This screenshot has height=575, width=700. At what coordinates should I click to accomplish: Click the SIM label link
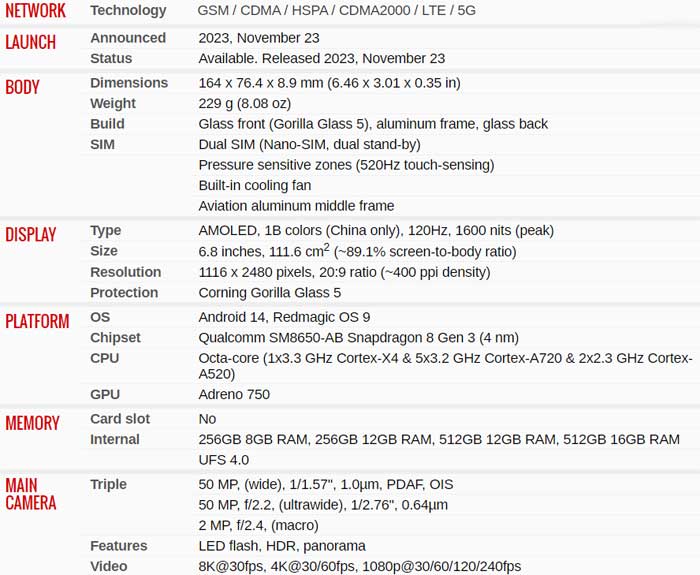[x=102, y=145]
